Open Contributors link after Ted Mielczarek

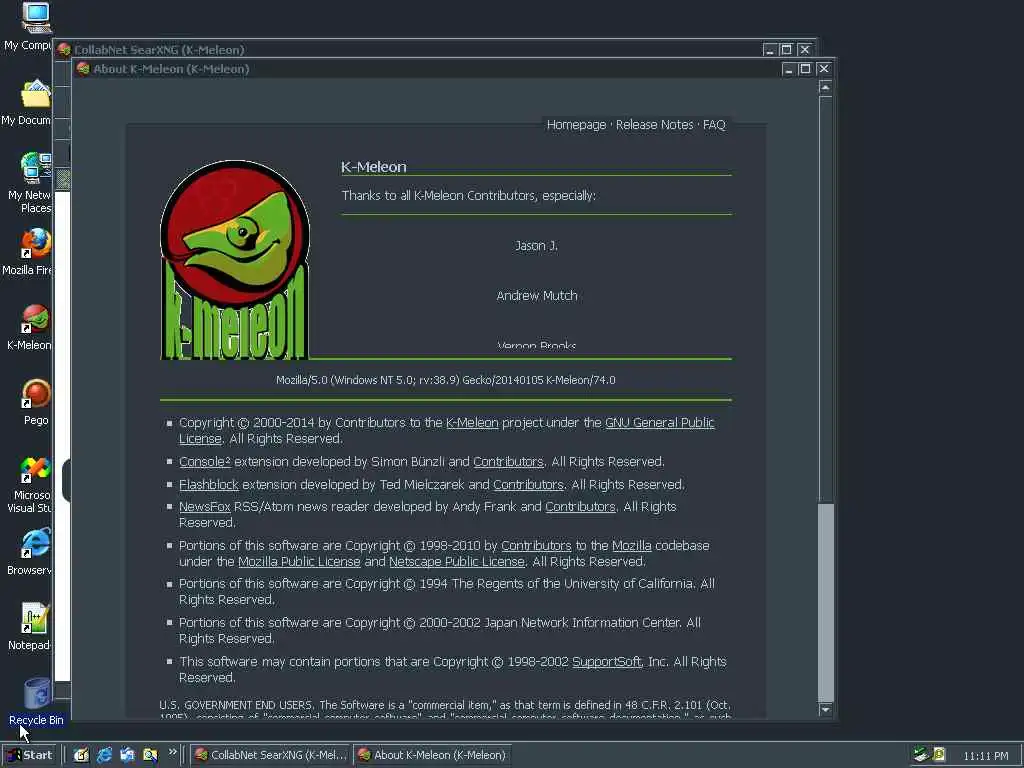[x=528, y=485]
